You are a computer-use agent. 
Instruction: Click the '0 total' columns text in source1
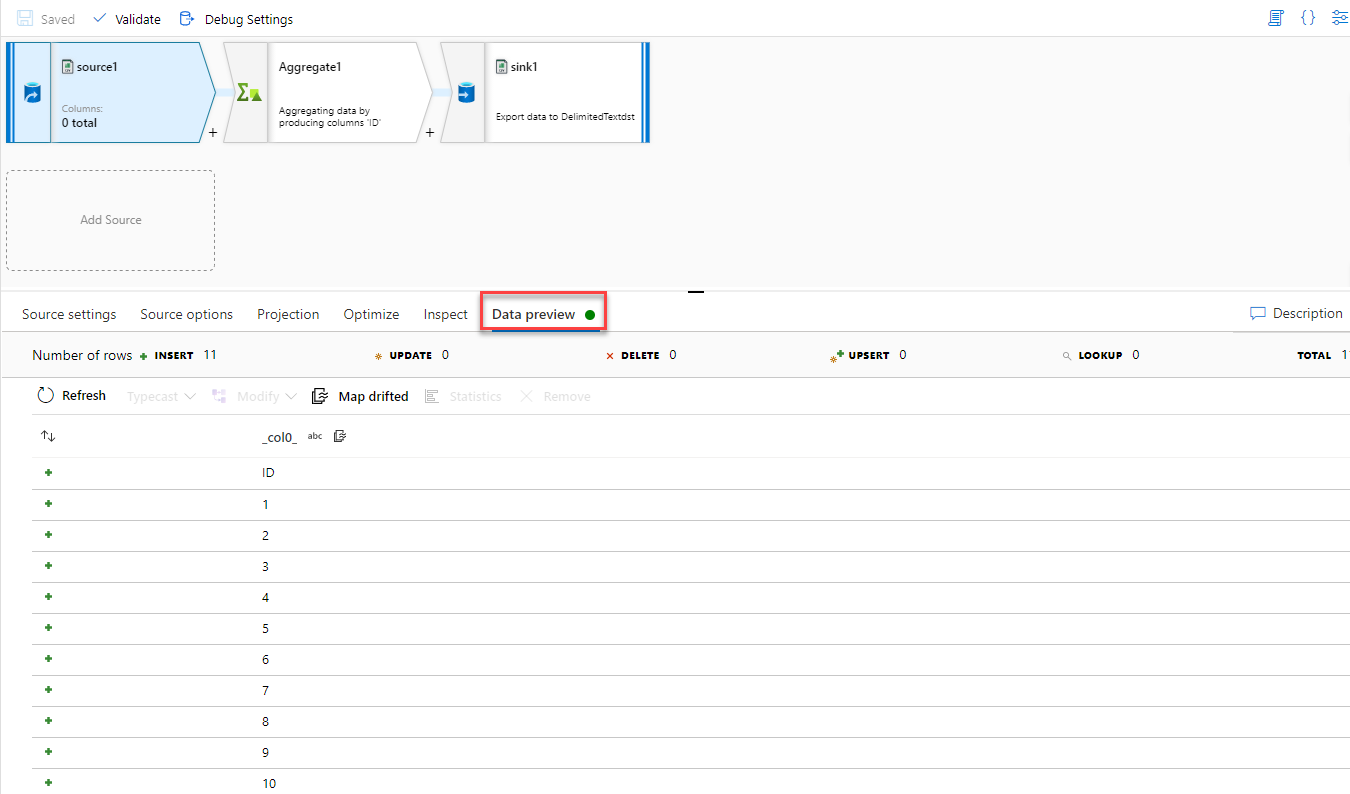80,123
